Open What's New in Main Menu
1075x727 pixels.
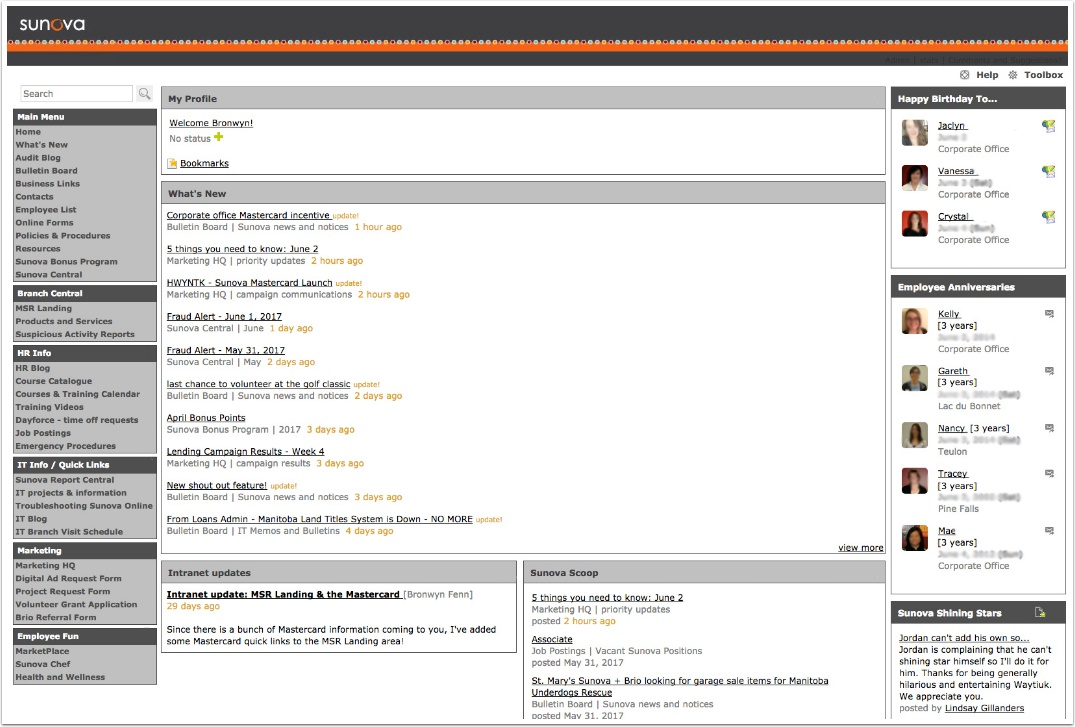click(x=42, y=145)
